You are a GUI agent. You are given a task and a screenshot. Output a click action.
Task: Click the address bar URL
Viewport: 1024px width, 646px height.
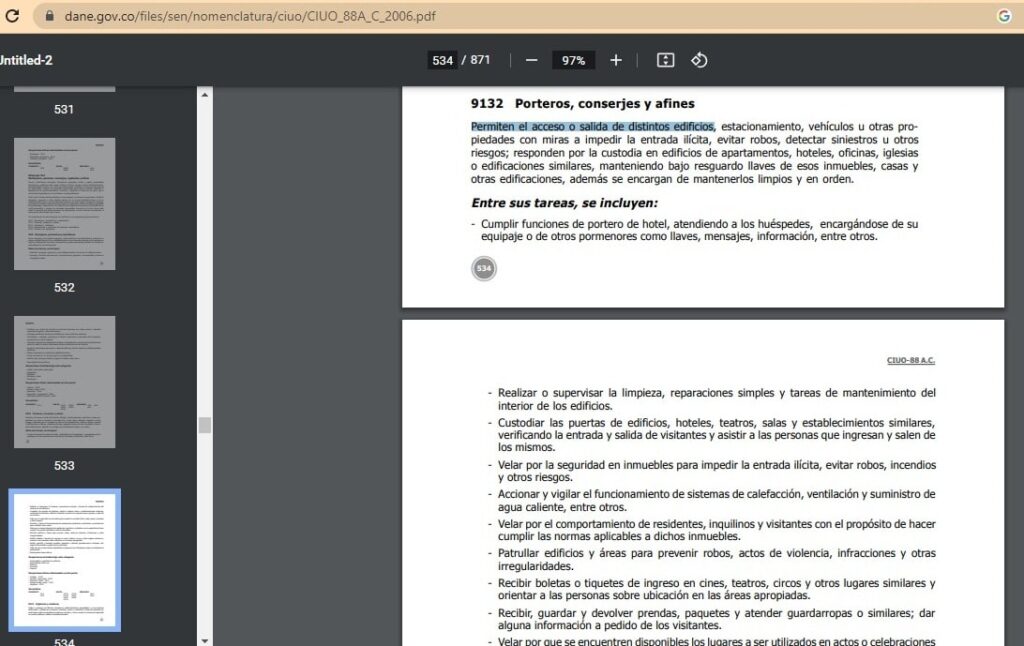250,17
